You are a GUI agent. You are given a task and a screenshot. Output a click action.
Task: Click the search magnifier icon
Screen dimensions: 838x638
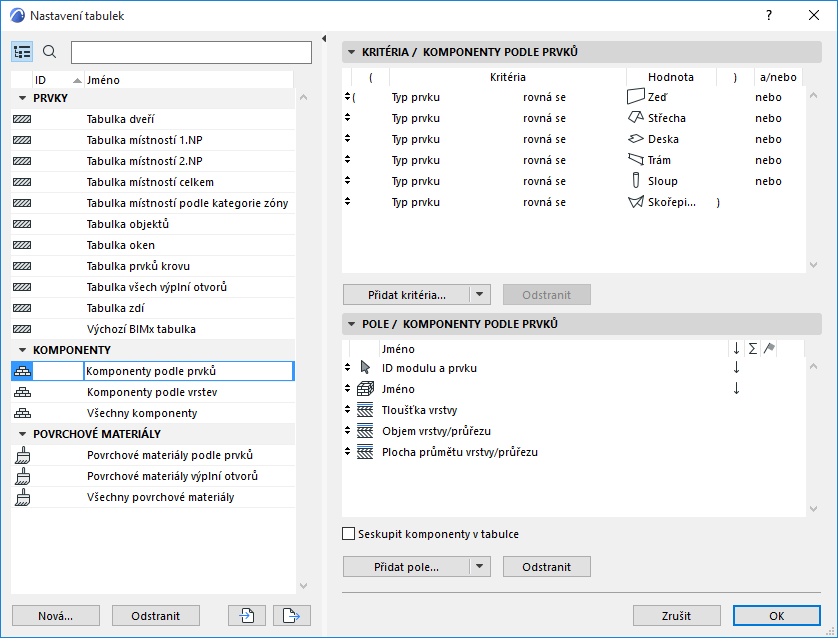pyautogui.click(x=50, y=52)
